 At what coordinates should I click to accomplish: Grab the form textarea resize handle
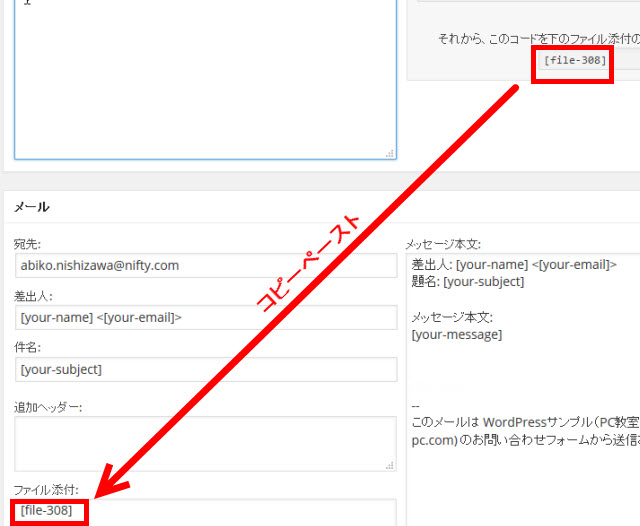[x=390, y=153]
